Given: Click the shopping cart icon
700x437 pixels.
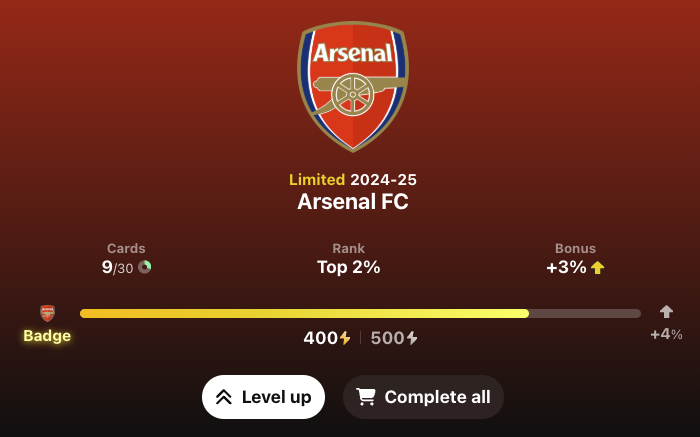Looking at the screenshot, I should pos(366,397).
